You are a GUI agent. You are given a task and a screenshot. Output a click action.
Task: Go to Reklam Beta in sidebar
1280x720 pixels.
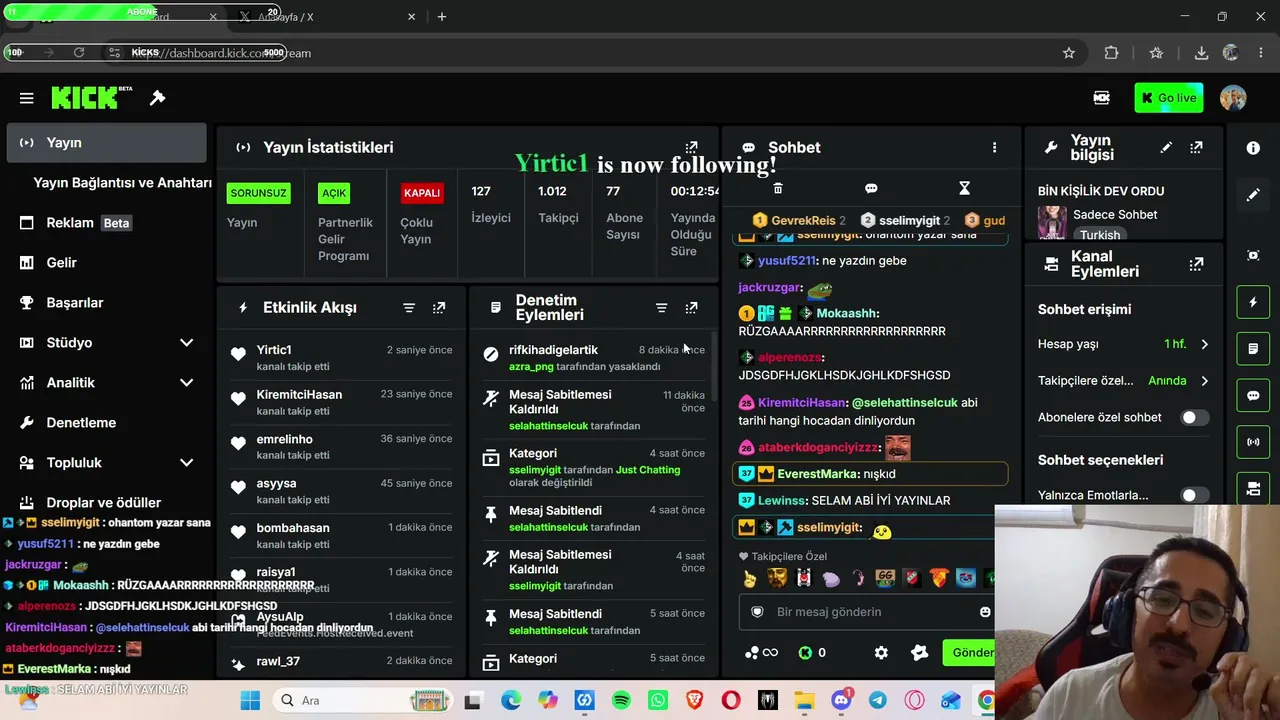click(107, 223)
